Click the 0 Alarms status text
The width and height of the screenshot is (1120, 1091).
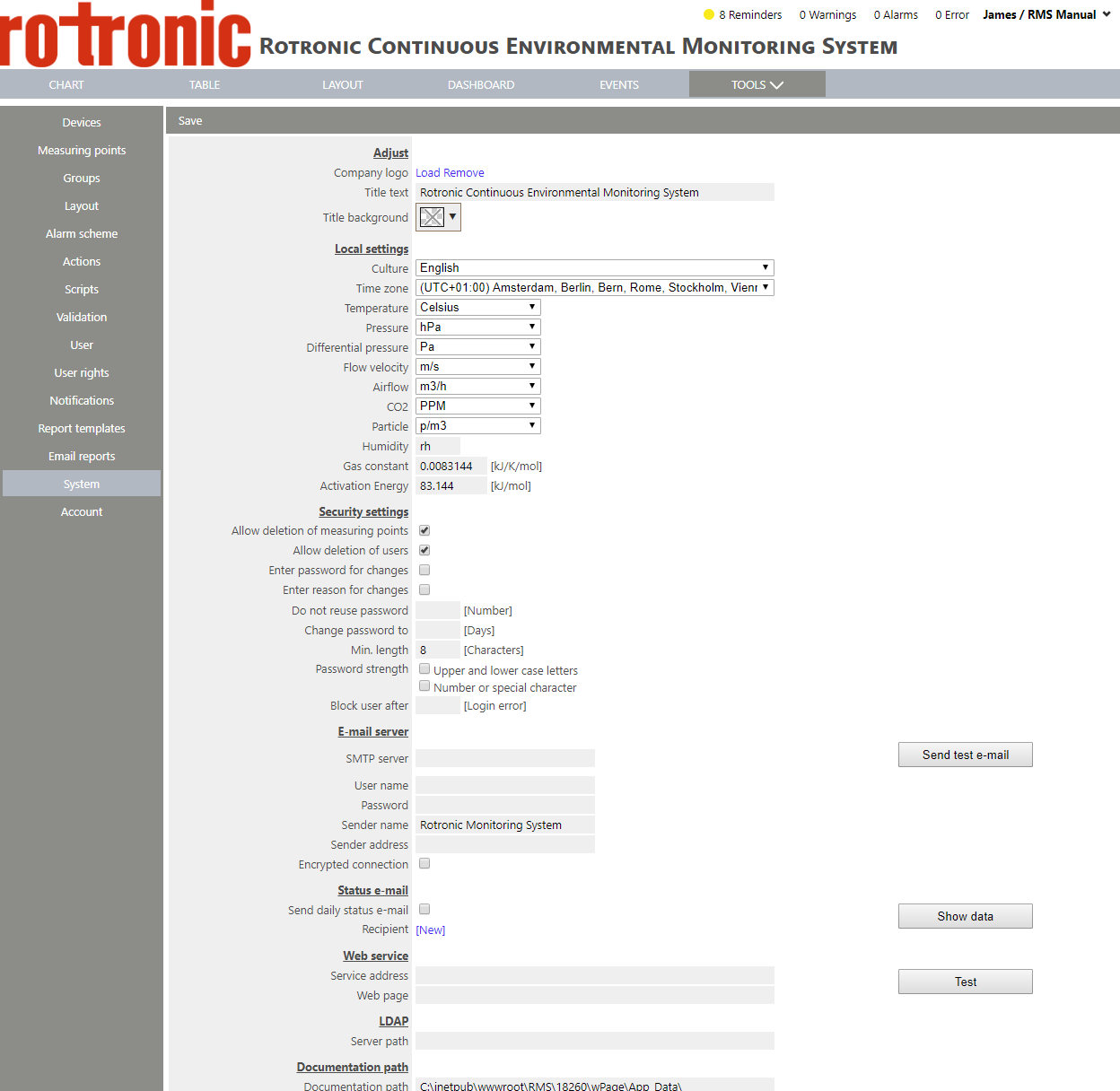(896, 14)
